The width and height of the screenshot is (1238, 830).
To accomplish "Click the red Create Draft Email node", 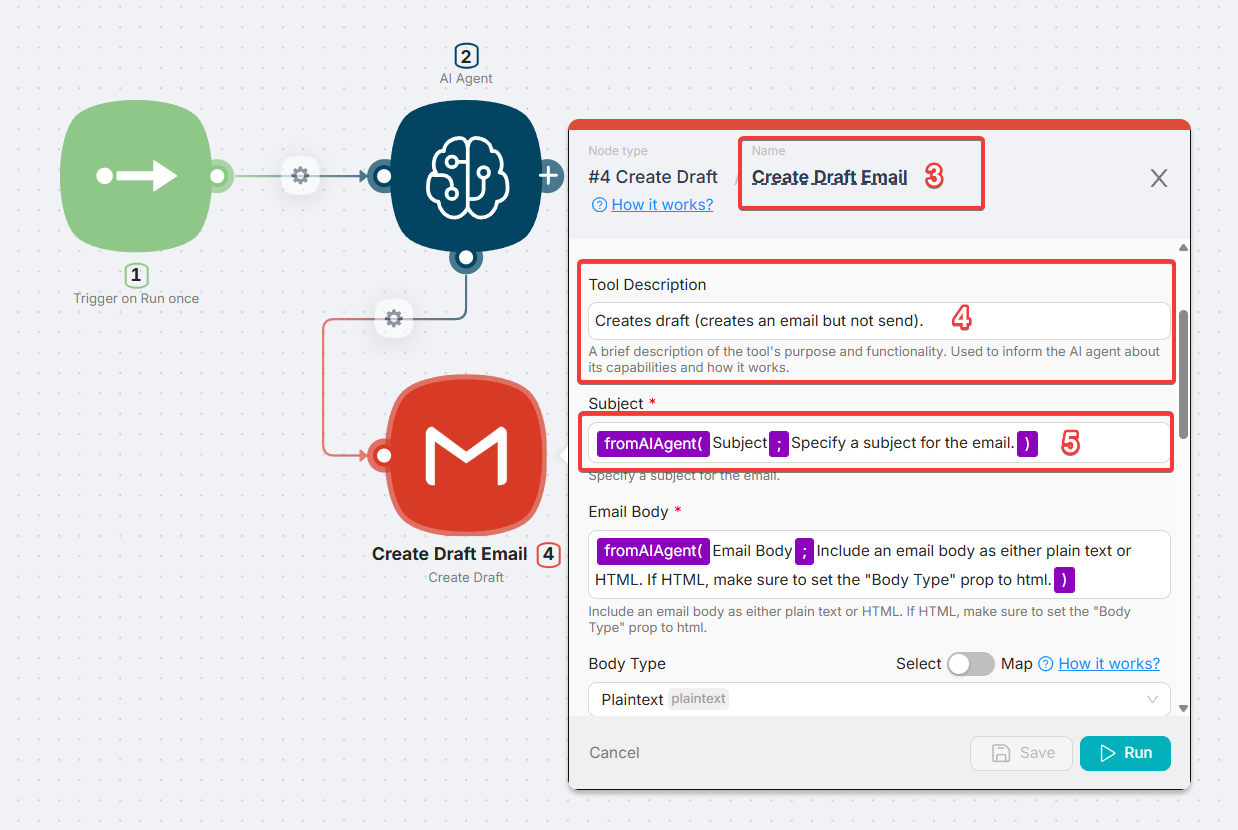I will (x=466, y=456).
